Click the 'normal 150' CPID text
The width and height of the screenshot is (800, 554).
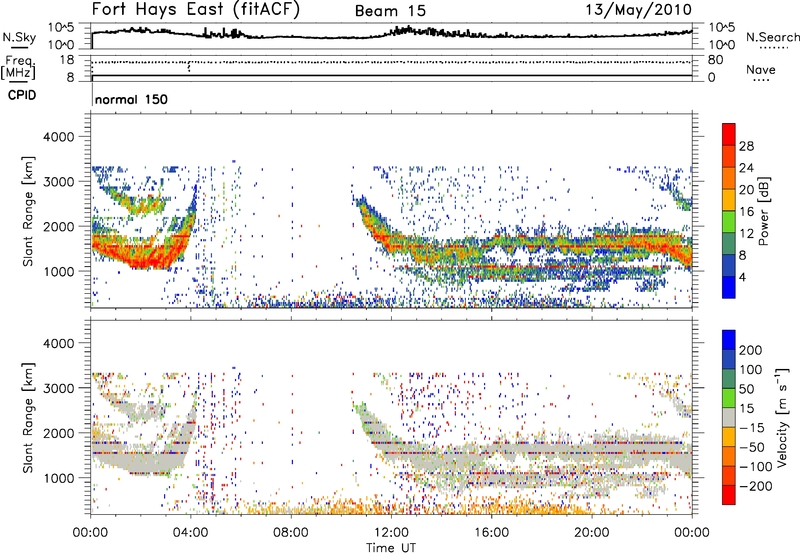[131, 99]
